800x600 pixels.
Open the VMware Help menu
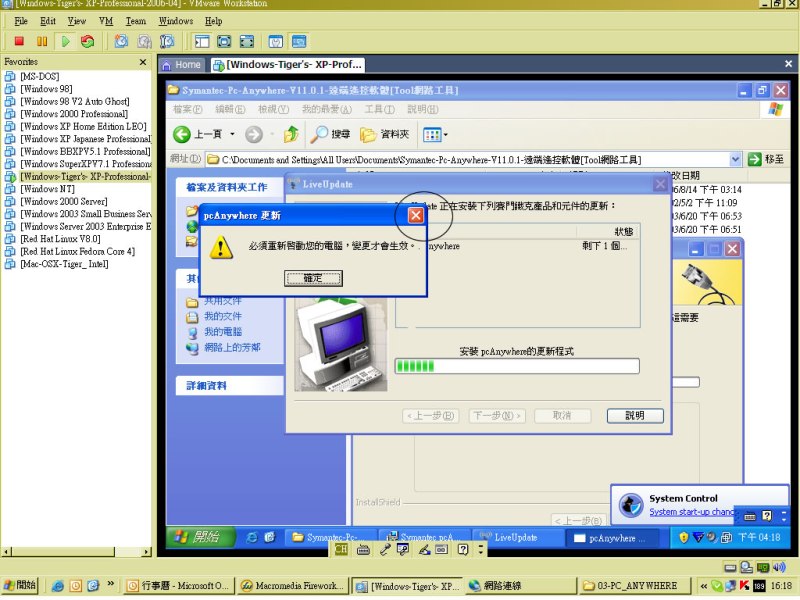coord(214,21)
